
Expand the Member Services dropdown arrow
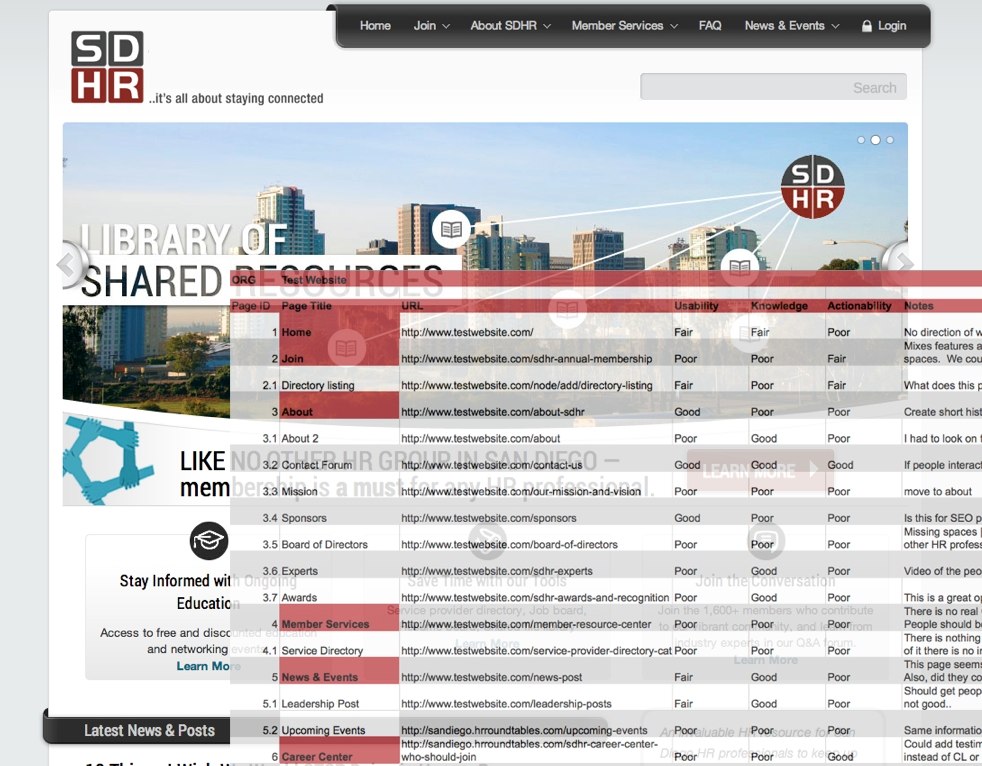point(674,26)
